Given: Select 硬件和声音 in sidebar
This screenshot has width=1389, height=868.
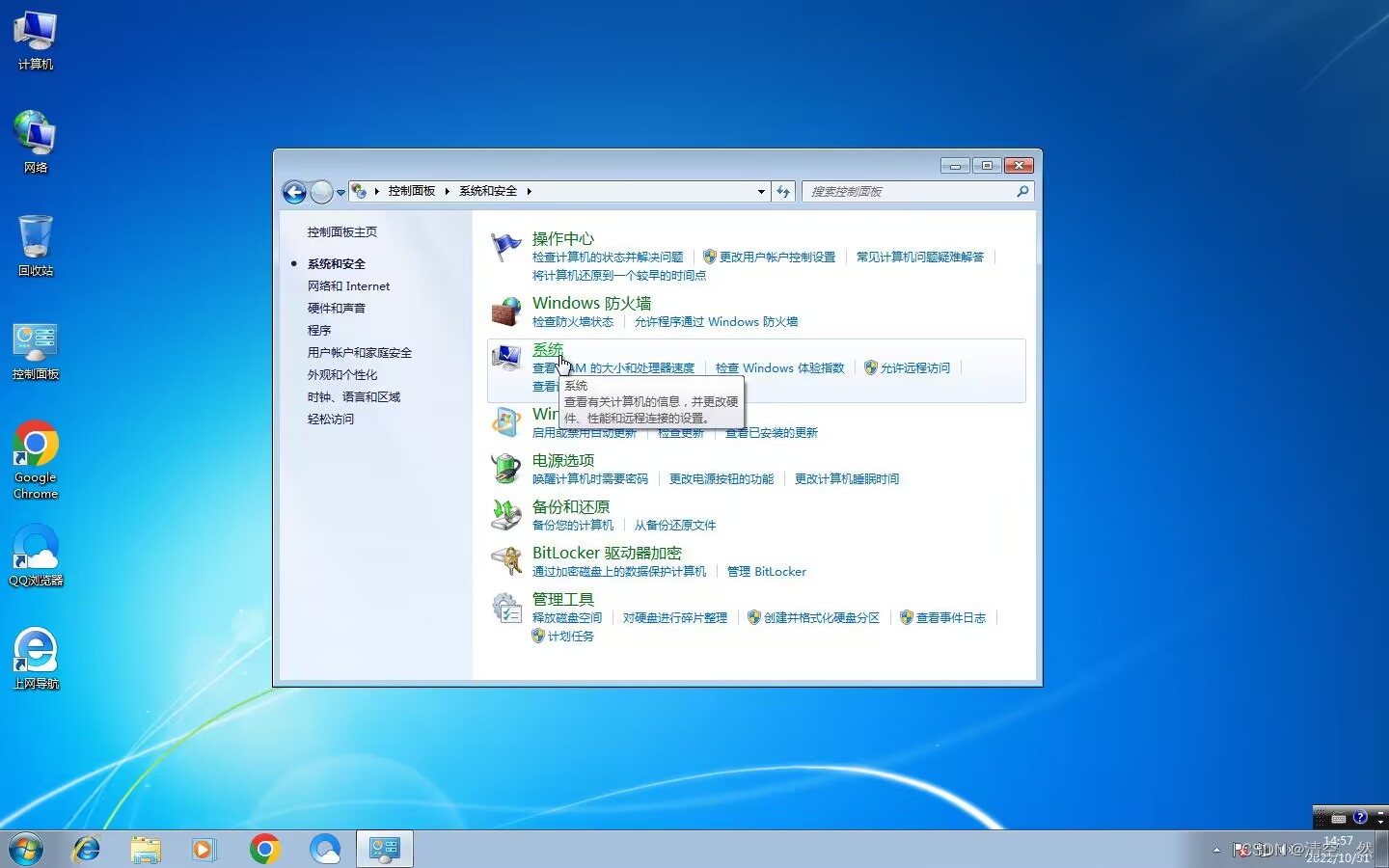Looking at the screenshot, I should [x=337, y=308].
